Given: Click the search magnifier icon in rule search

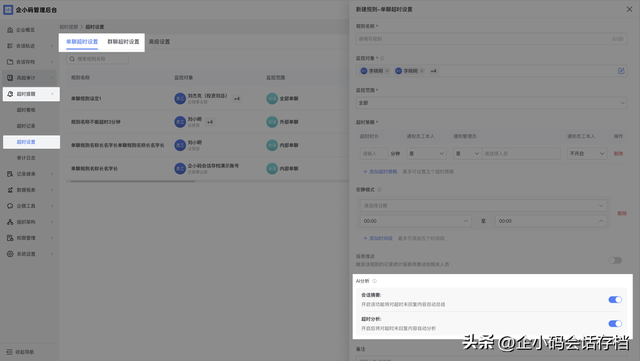Looking at the screenshot, I should pyautogui.click(x=72, y=59).
